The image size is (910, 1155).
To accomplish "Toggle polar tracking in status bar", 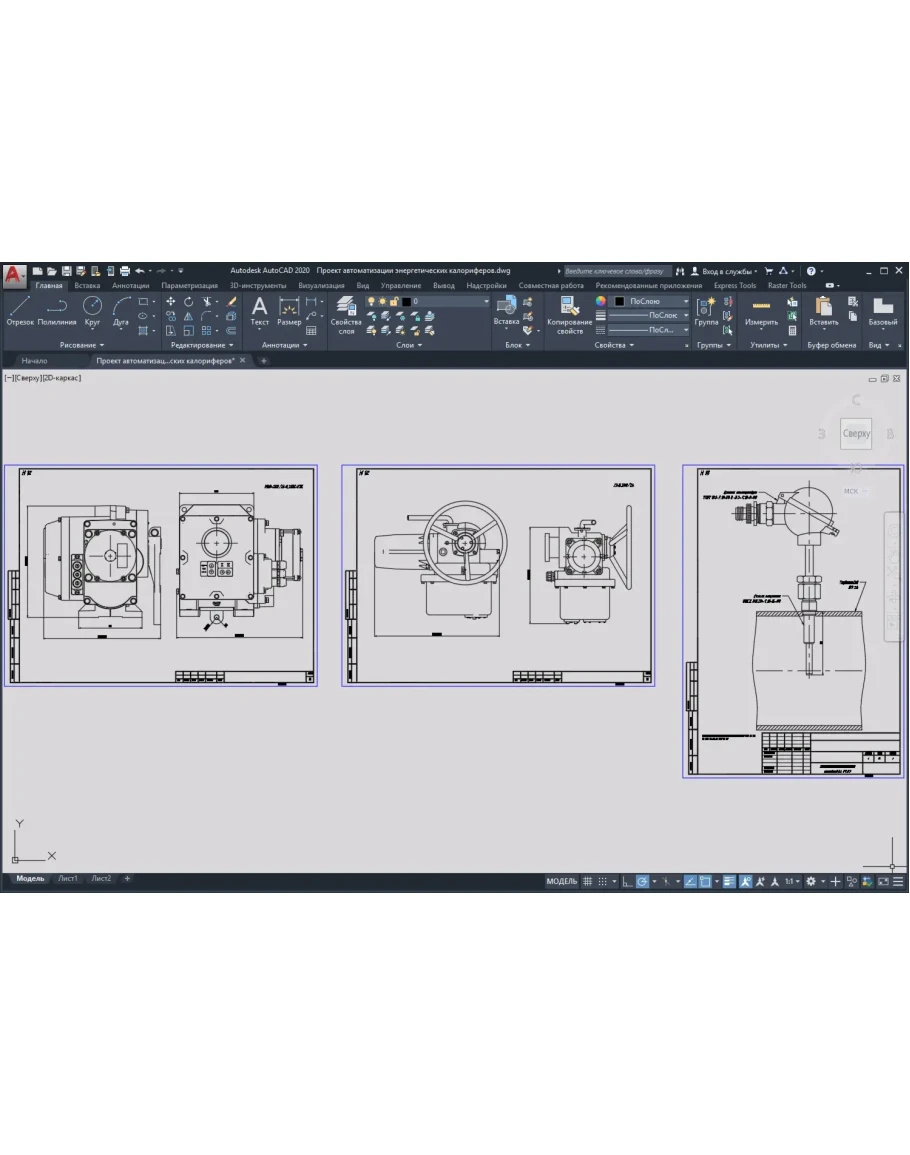I will click(643, 881).
